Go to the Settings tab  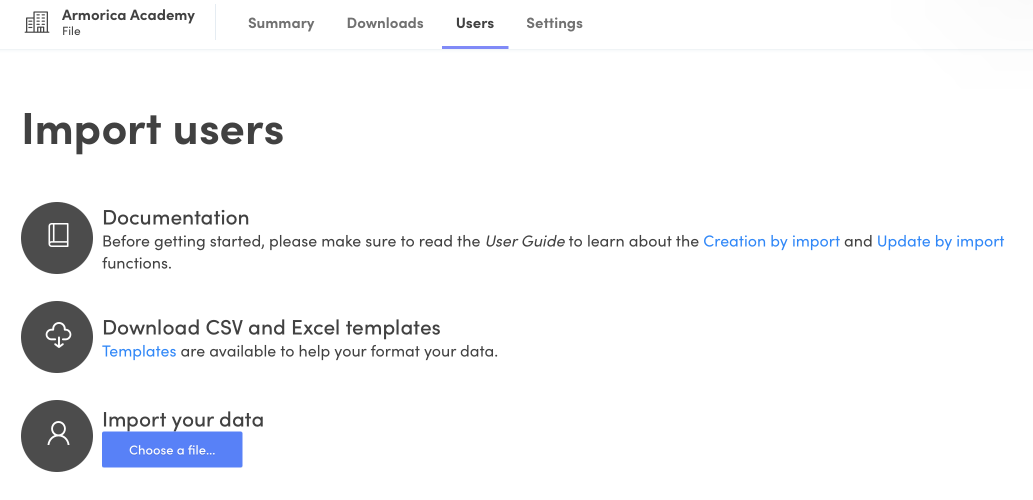(554, 23)
